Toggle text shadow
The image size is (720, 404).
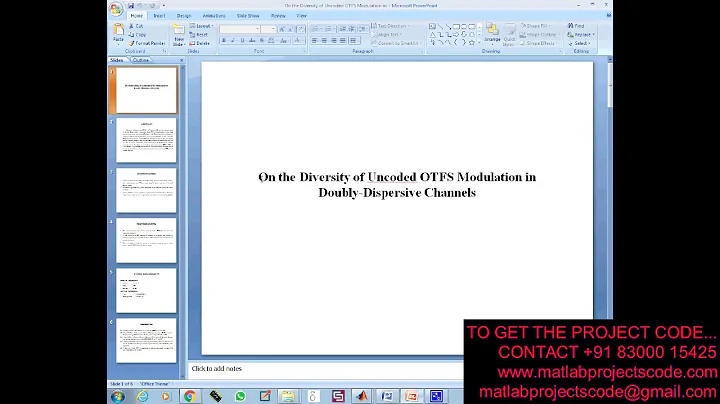[262, 40]
